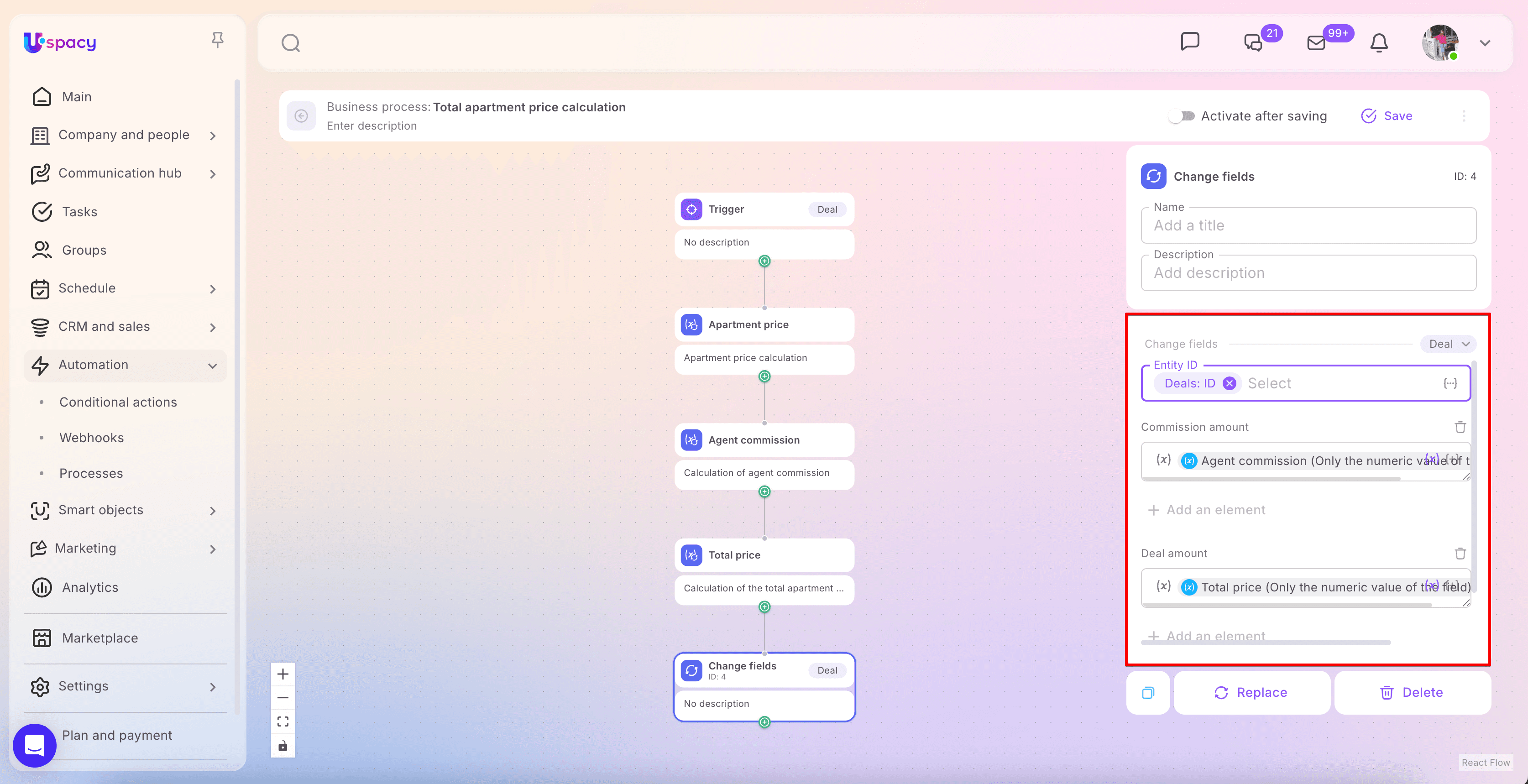Expand the profile menu chevron
This screenshot has width=1528, height=784.
[x=1485, y=43]
